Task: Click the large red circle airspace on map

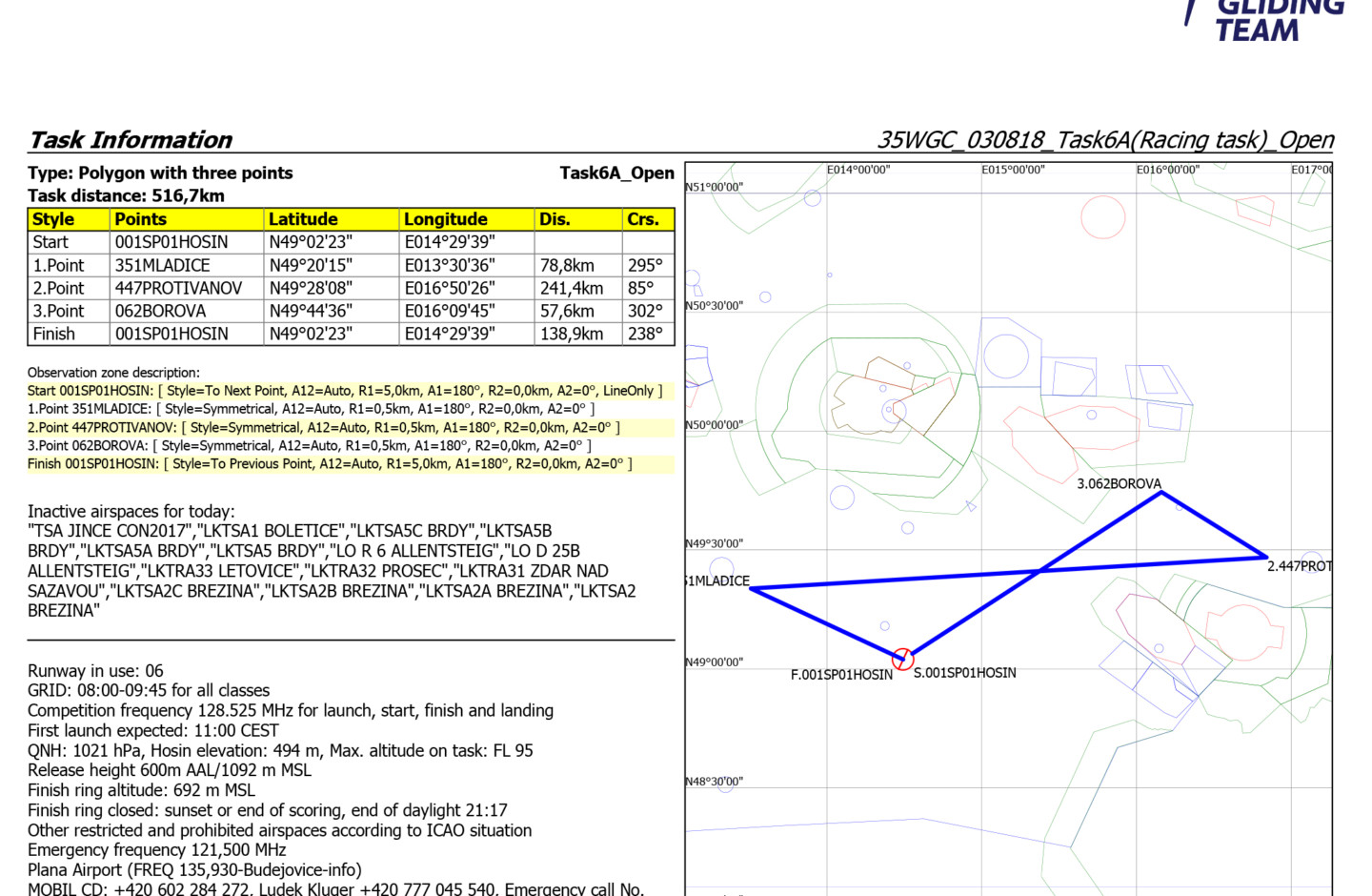Action: [x=1103, y=217]
